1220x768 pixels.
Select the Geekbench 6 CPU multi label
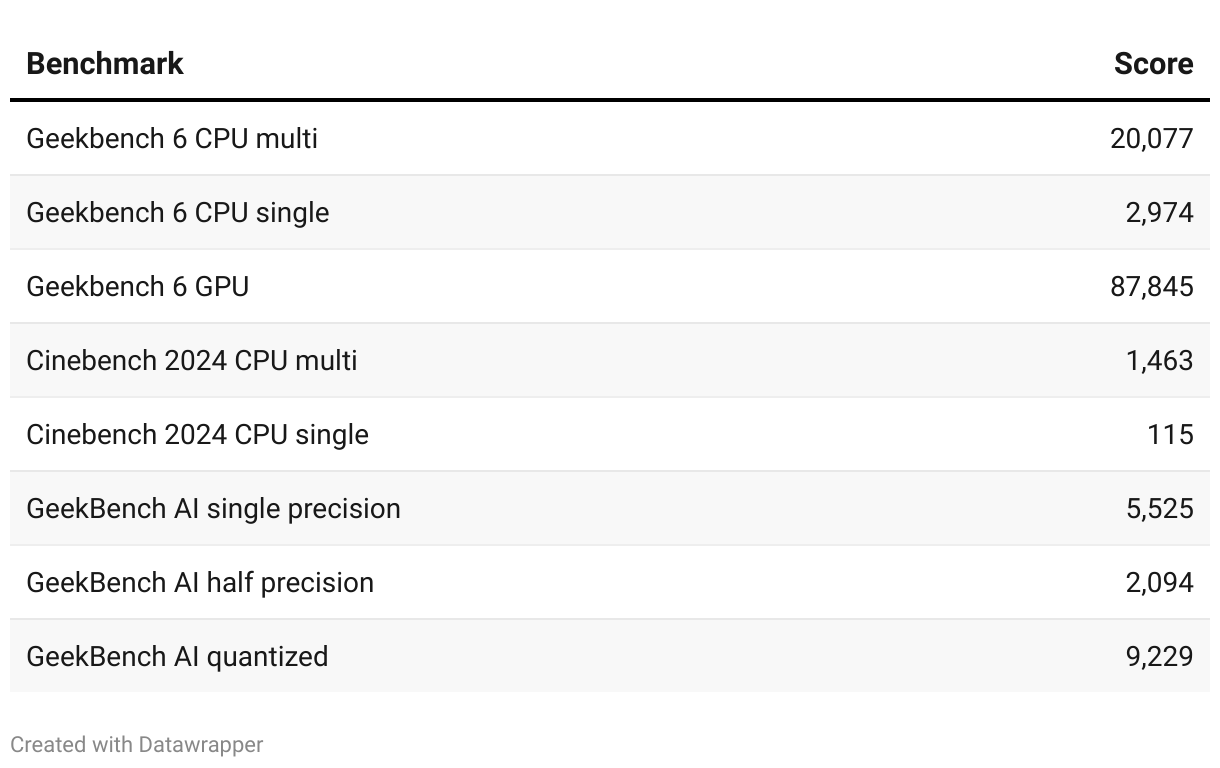(x=172, y=138)
